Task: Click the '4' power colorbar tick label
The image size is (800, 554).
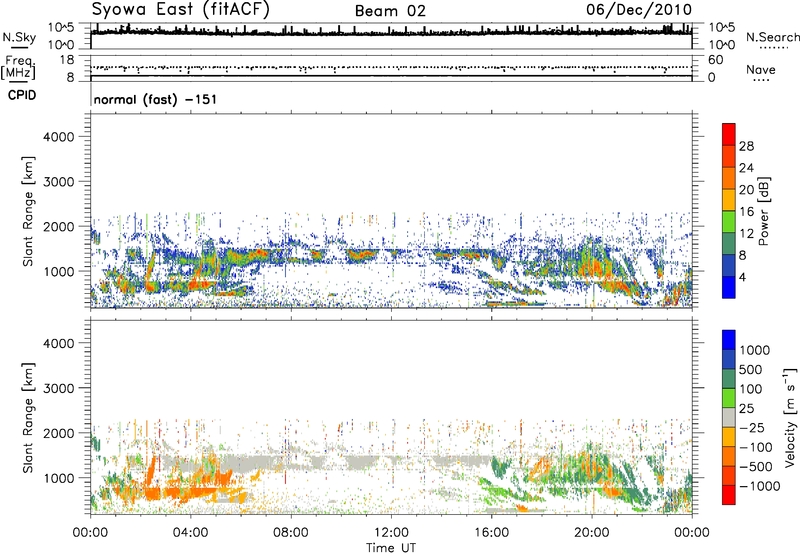Action: [743, 278]
